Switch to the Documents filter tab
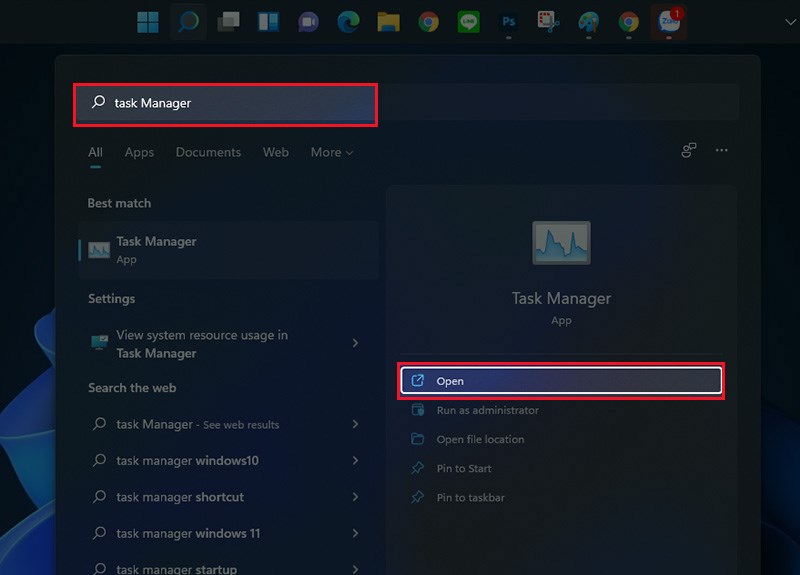The height and width of the screenshot is (575, 800). click(x=208, y=152)
